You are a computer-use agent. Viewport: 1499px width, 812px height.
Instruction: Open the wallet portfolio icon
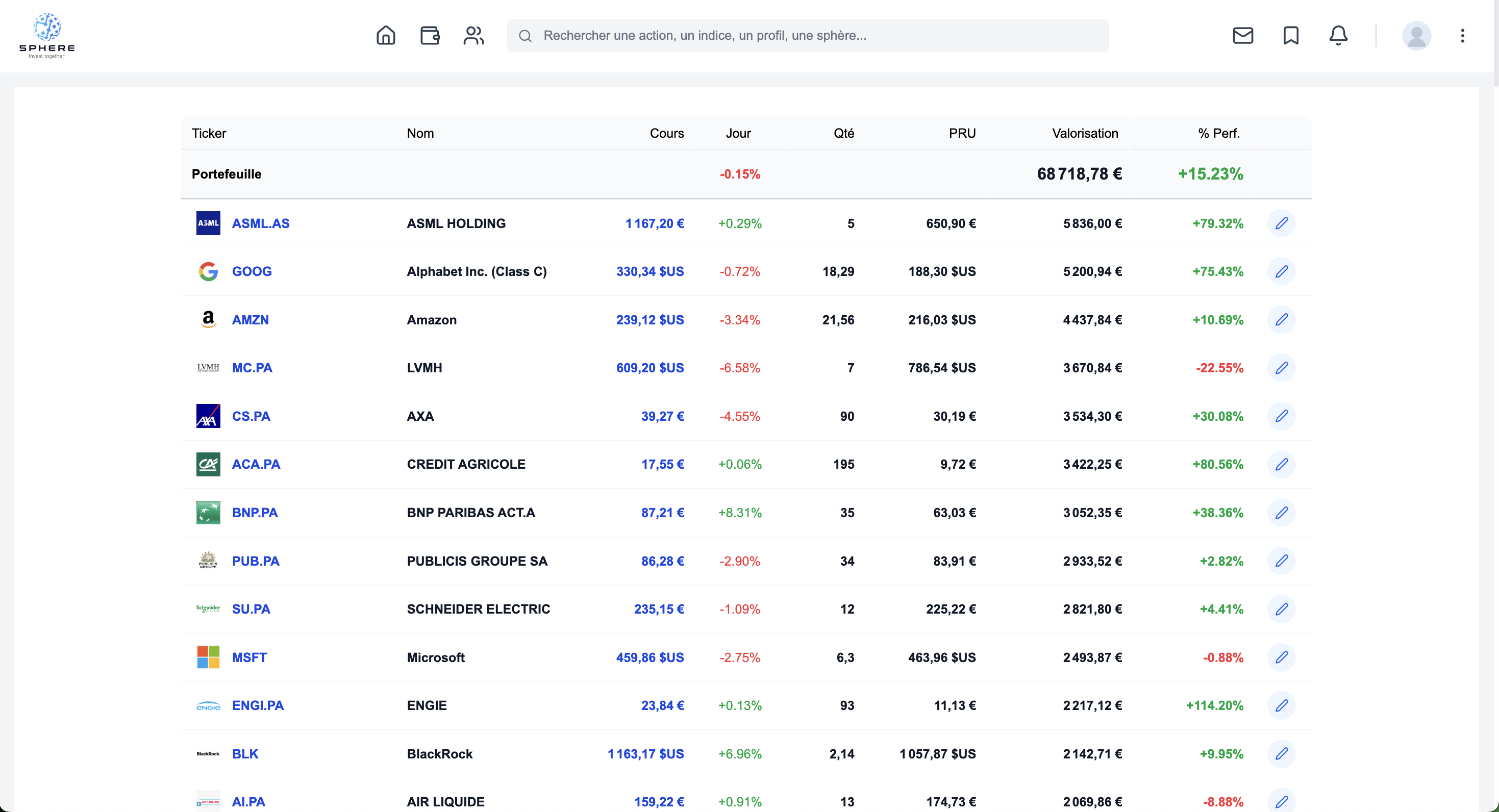[430, 36]
